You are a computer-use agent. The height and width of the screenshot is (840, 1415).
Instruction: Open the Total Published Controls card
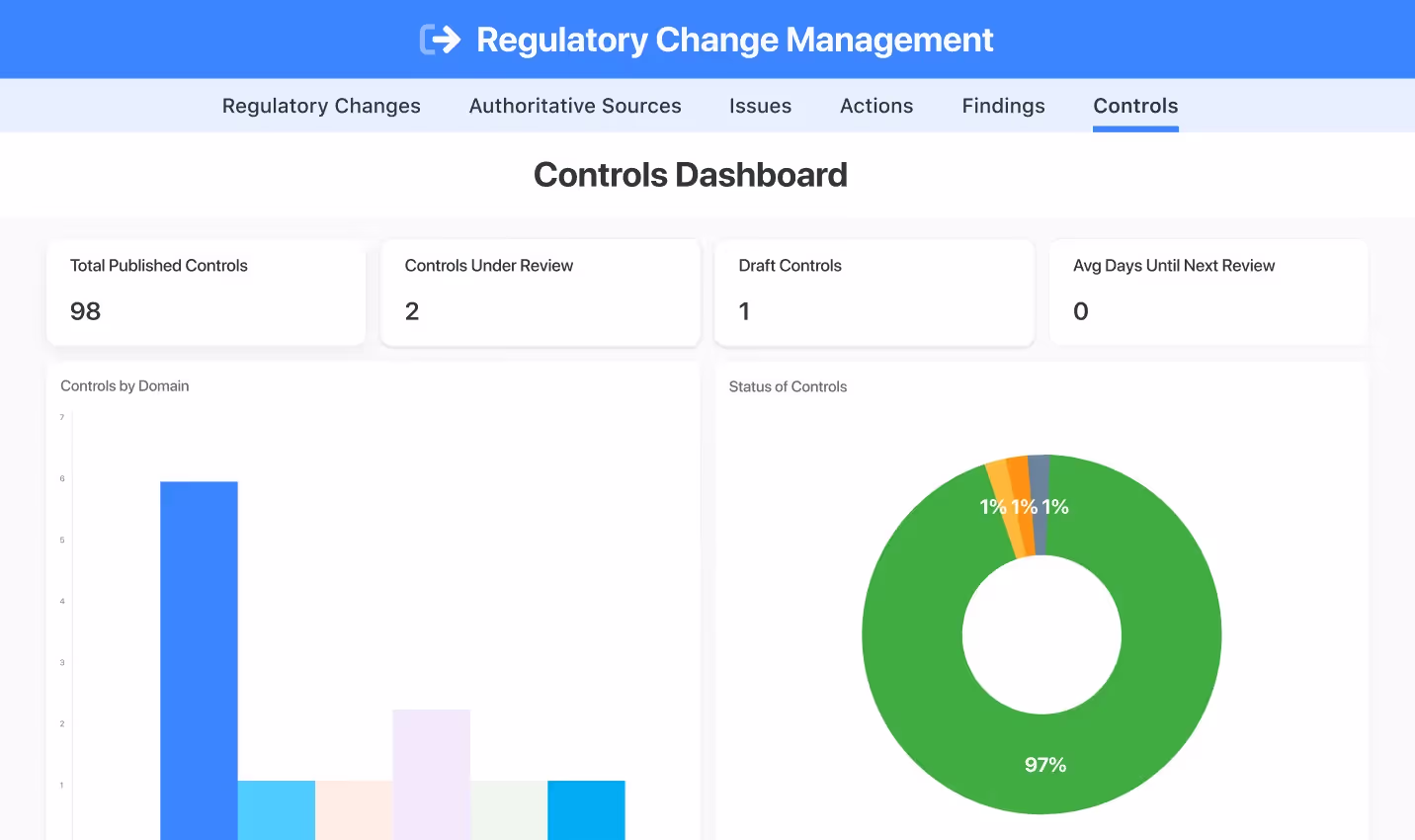pos(206,293)
